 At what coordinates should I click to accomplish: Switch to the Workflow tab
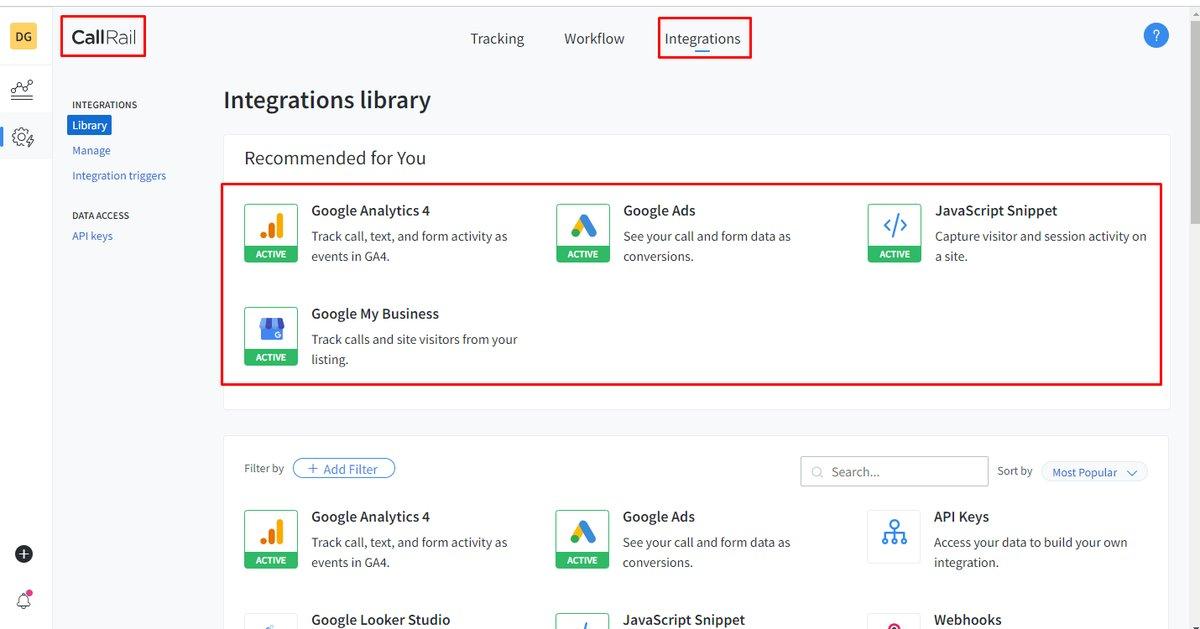point(594,39)
